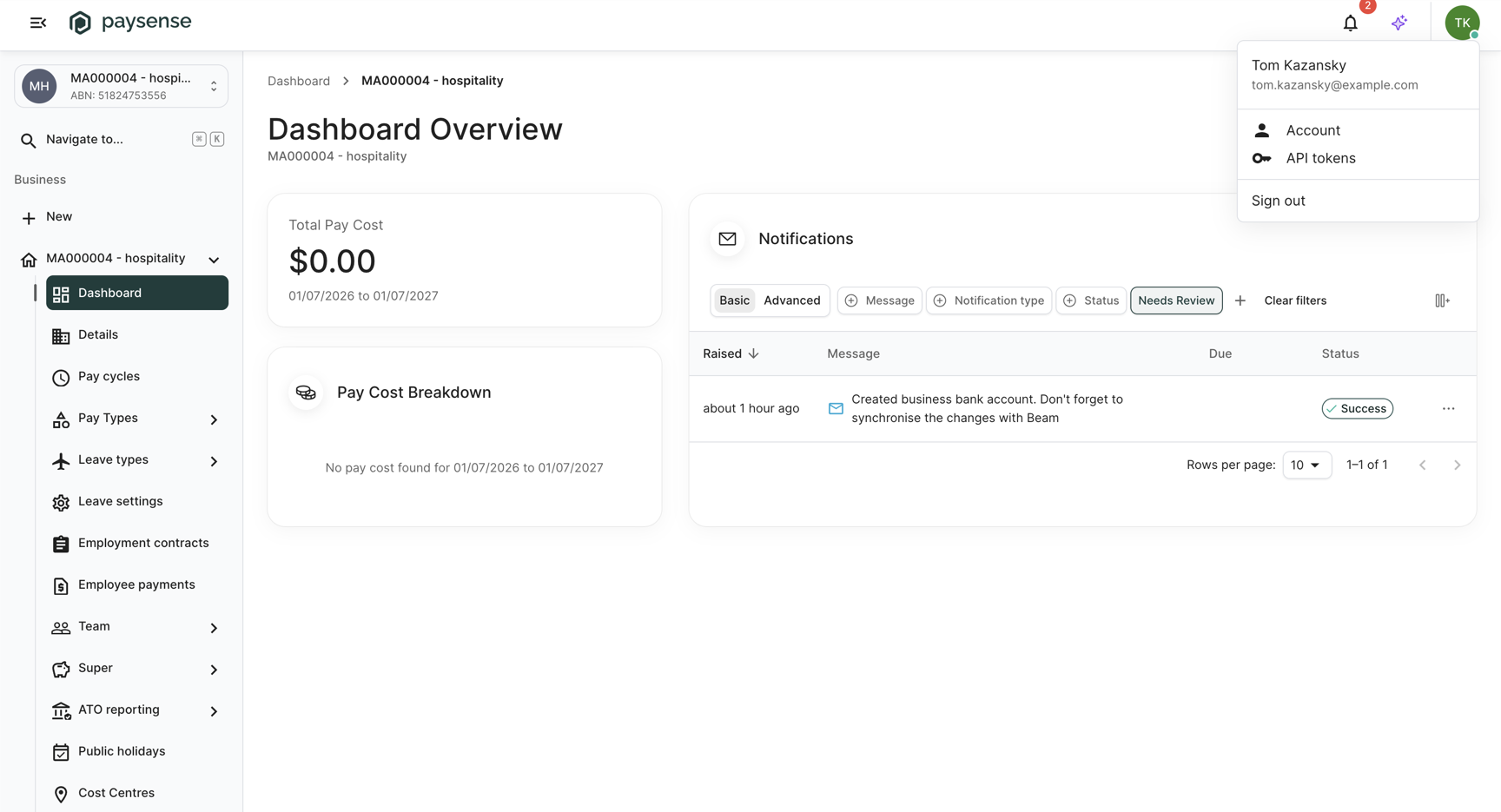Click the Cost Centres pin icon
The width and height of the screenshot is (1501, 812).
pos(61,794)
